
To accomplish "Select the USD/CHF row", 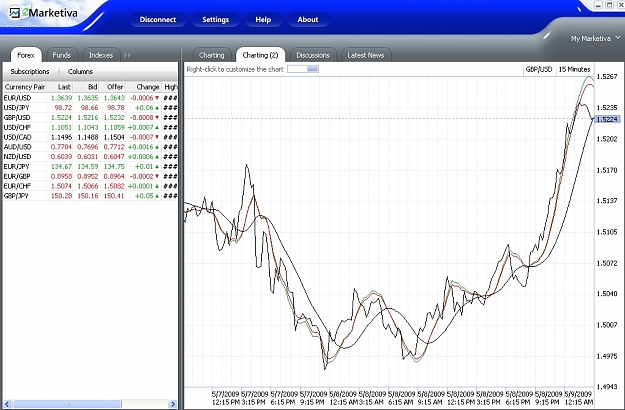I will (90, 128).
